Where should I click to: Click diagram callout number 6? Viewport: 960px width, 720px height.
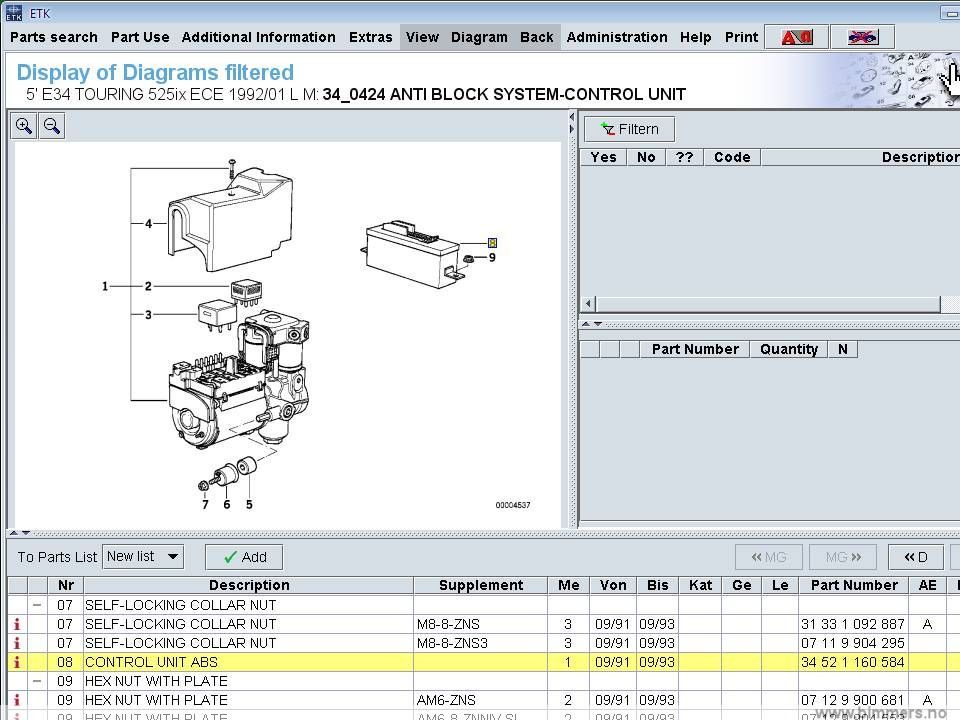(x=227, y=504)
